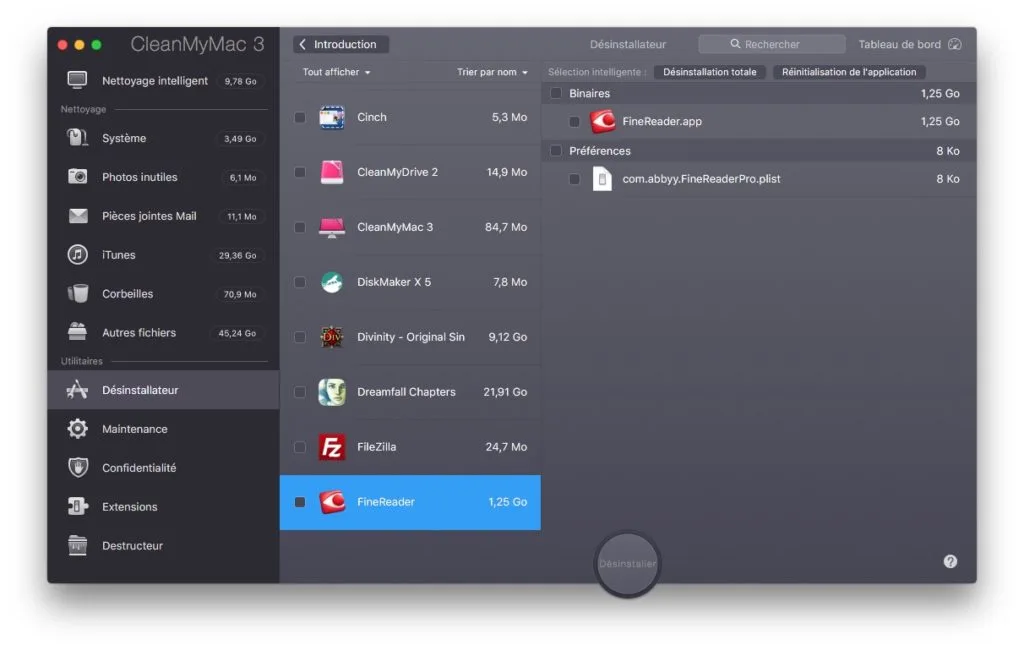The width and height of the screenshot is (1024, 651).
Task: Click the 45,24 Go Autres fichiers badge
Action: click(x=237, y=333)
